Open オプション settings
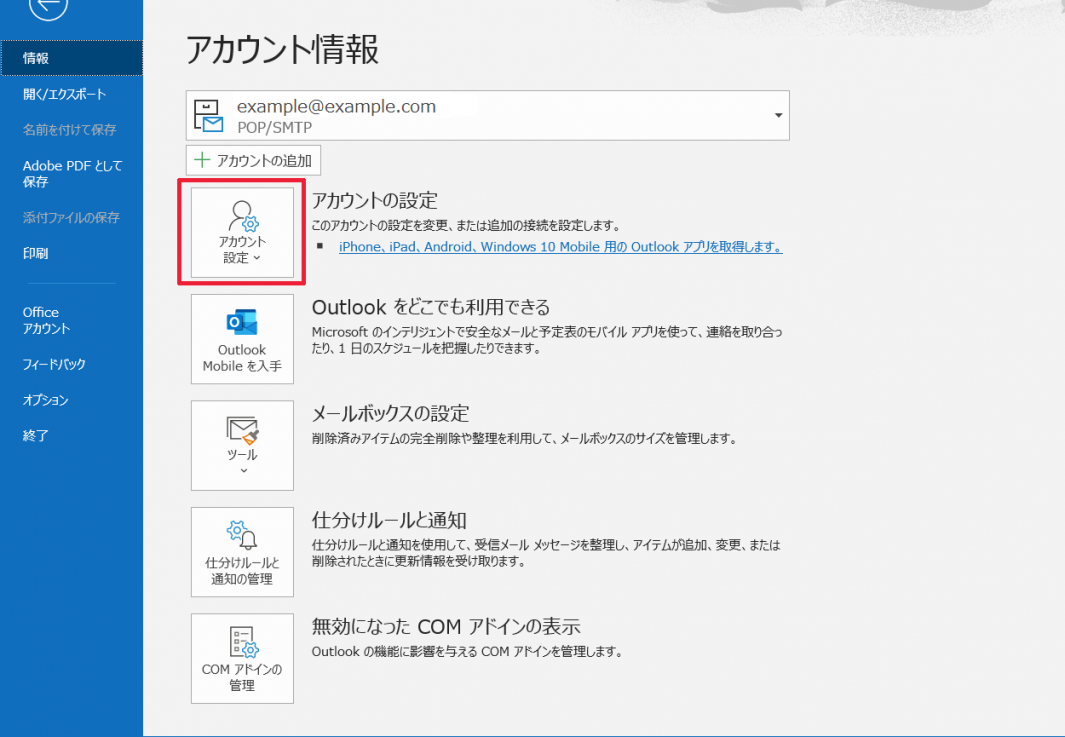The width and height of the screenshot is (1065, 737). (45, 400)
